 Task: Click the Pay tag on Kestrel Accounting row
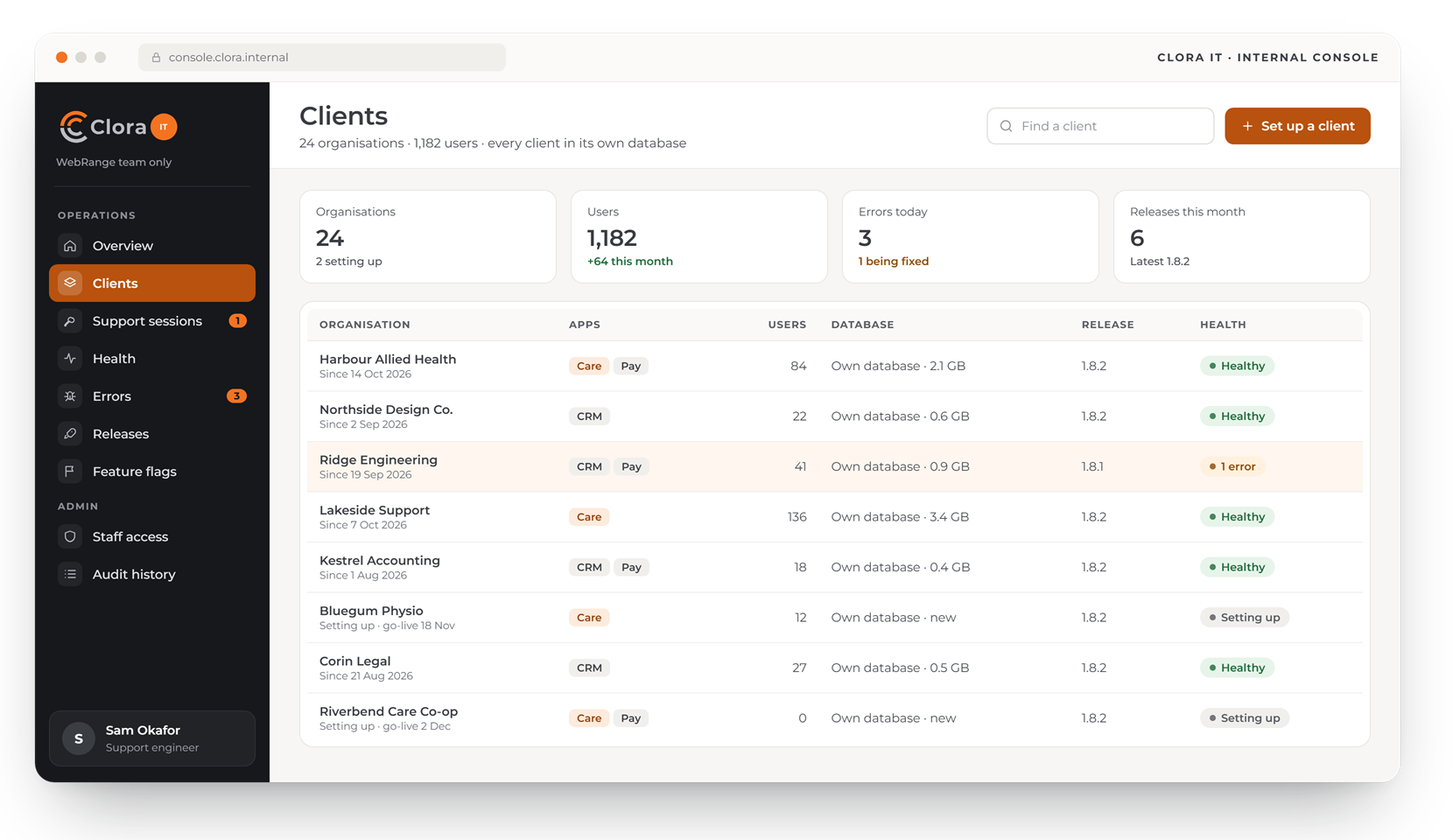point(631,568)
